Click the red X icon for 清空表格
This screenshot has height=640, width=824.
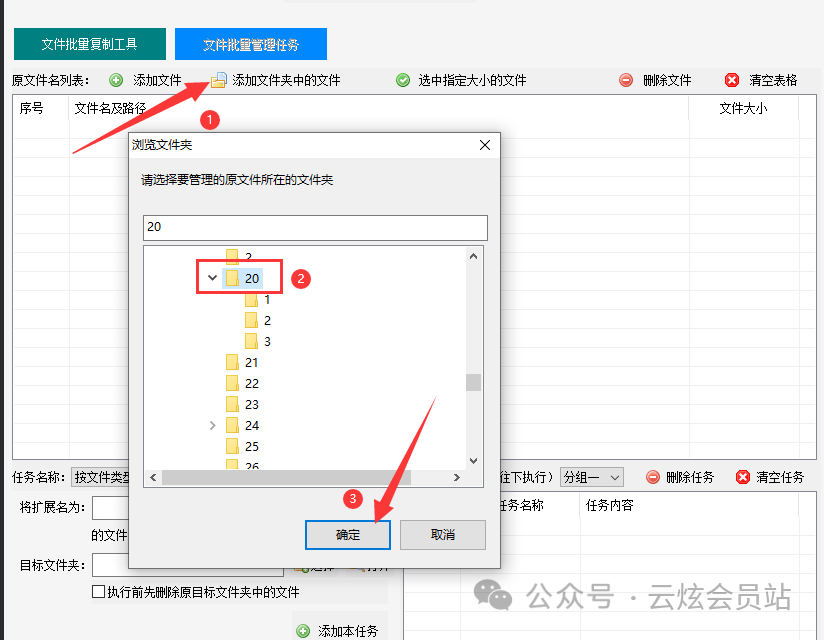pyautogui.click(x=732, y=80)
